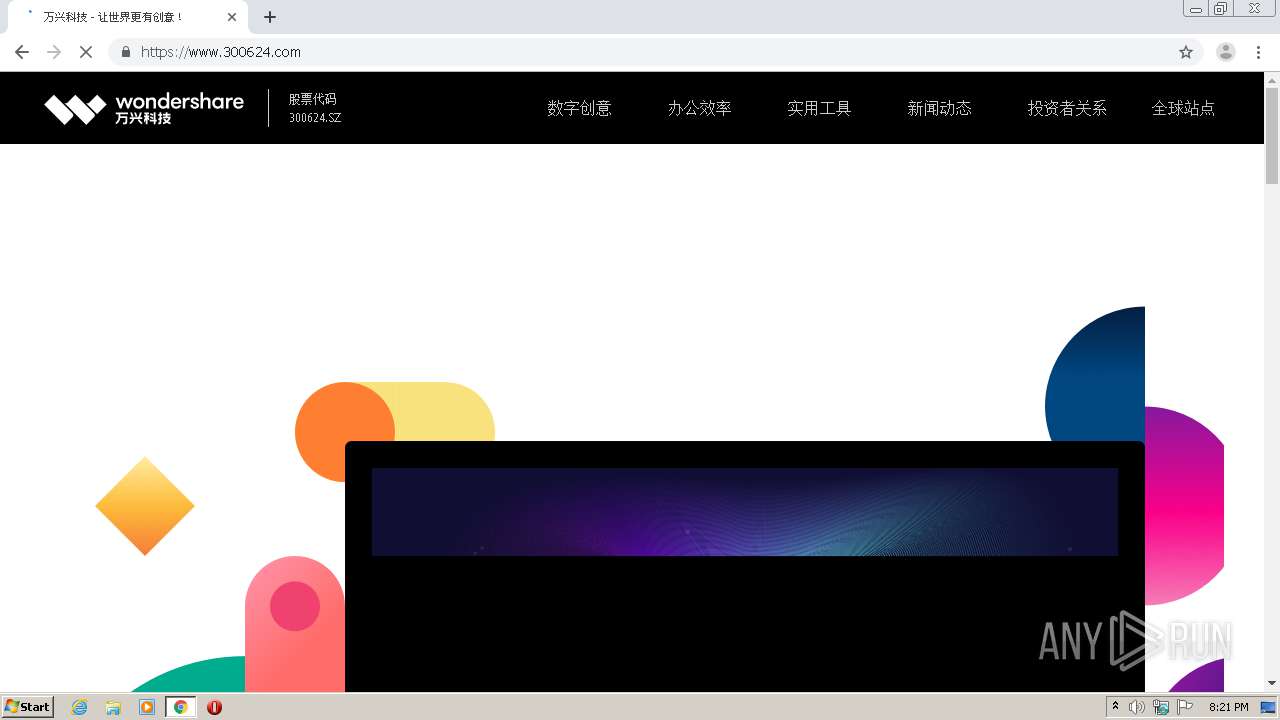
Task: Select the 万兴科技 browser tab
Action: tap(127, 17)
